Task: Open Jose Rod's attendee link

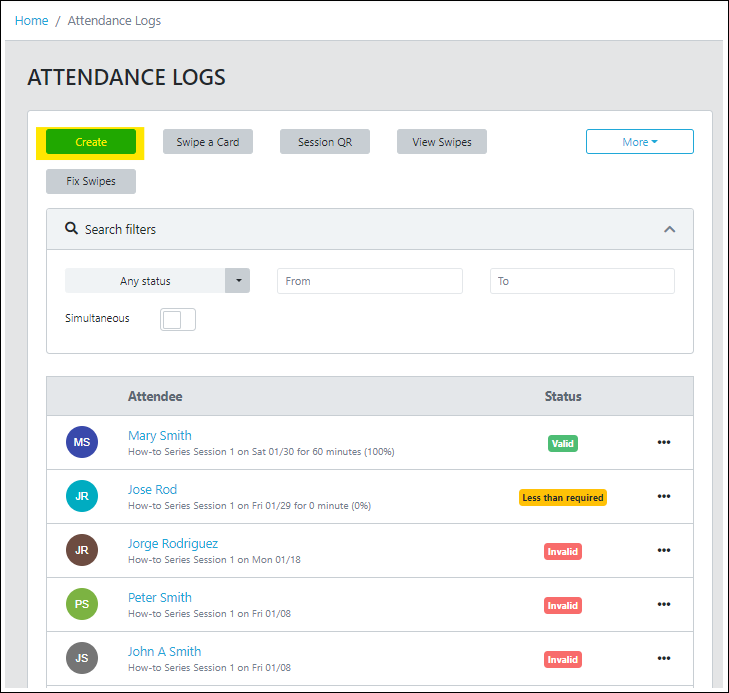Action: 152,489
